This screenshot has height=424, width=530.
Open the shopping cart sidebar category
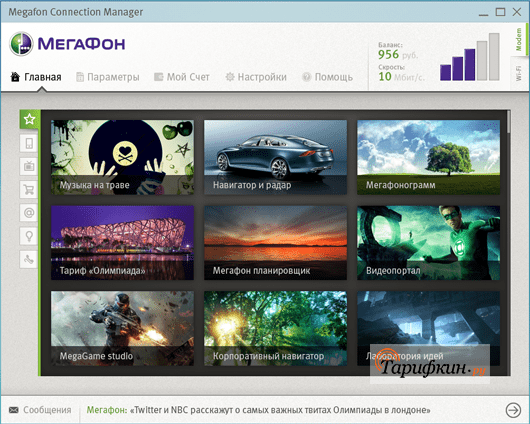click(29, 190)
